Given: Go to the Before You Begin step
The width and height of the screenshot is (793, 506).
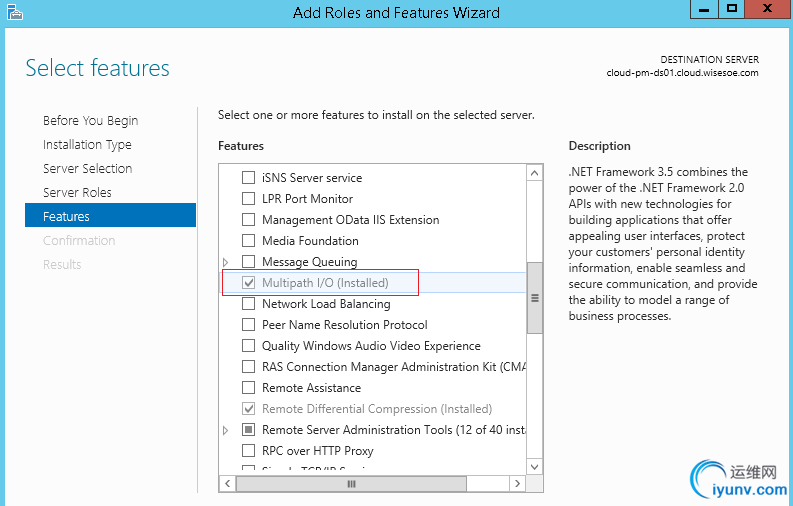Looking at the screenshot, I should tap(90, 121).
